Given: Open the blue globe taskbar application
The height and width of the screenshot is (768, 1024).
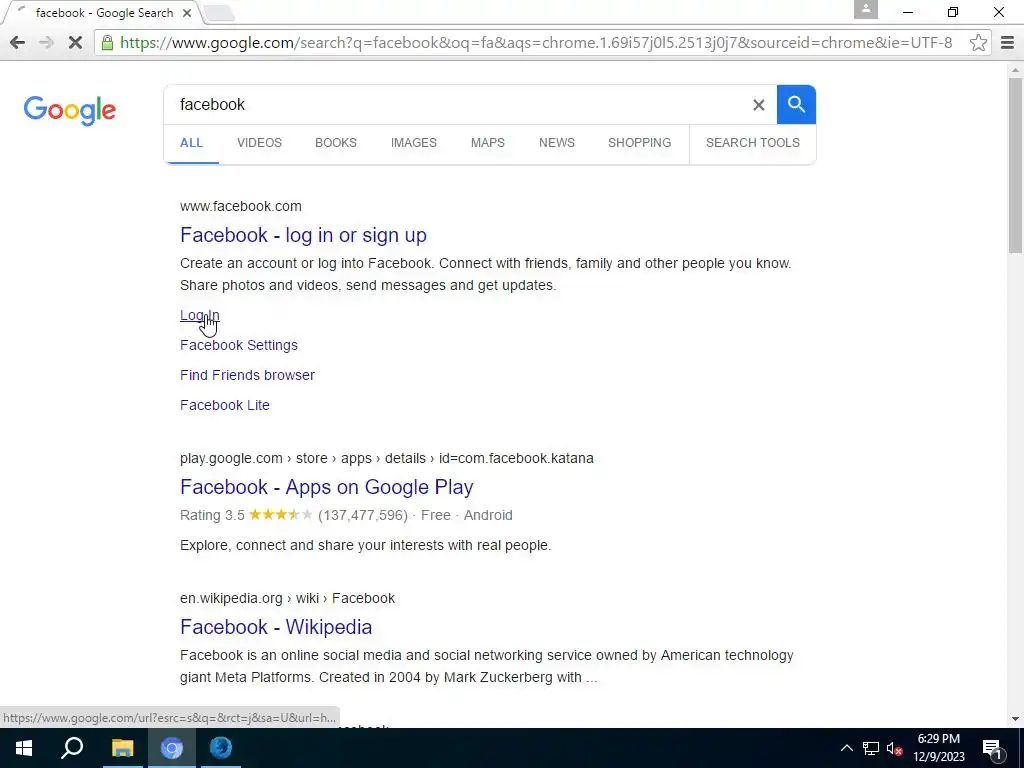Looking at the screenshot, I should click(221, 748).
